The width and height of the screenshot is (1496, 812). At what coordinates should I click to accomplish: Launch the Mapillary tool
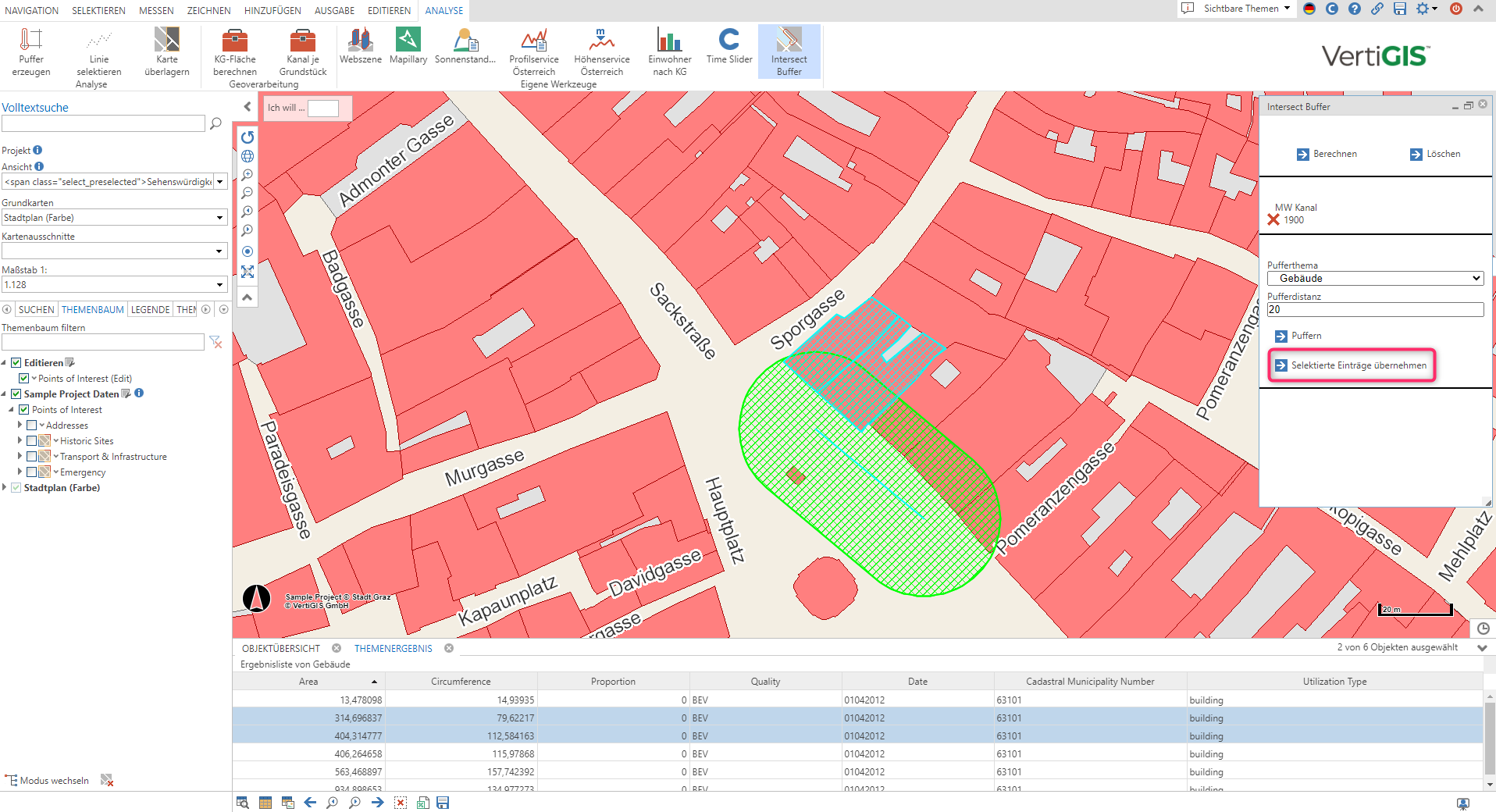point(408,40)
